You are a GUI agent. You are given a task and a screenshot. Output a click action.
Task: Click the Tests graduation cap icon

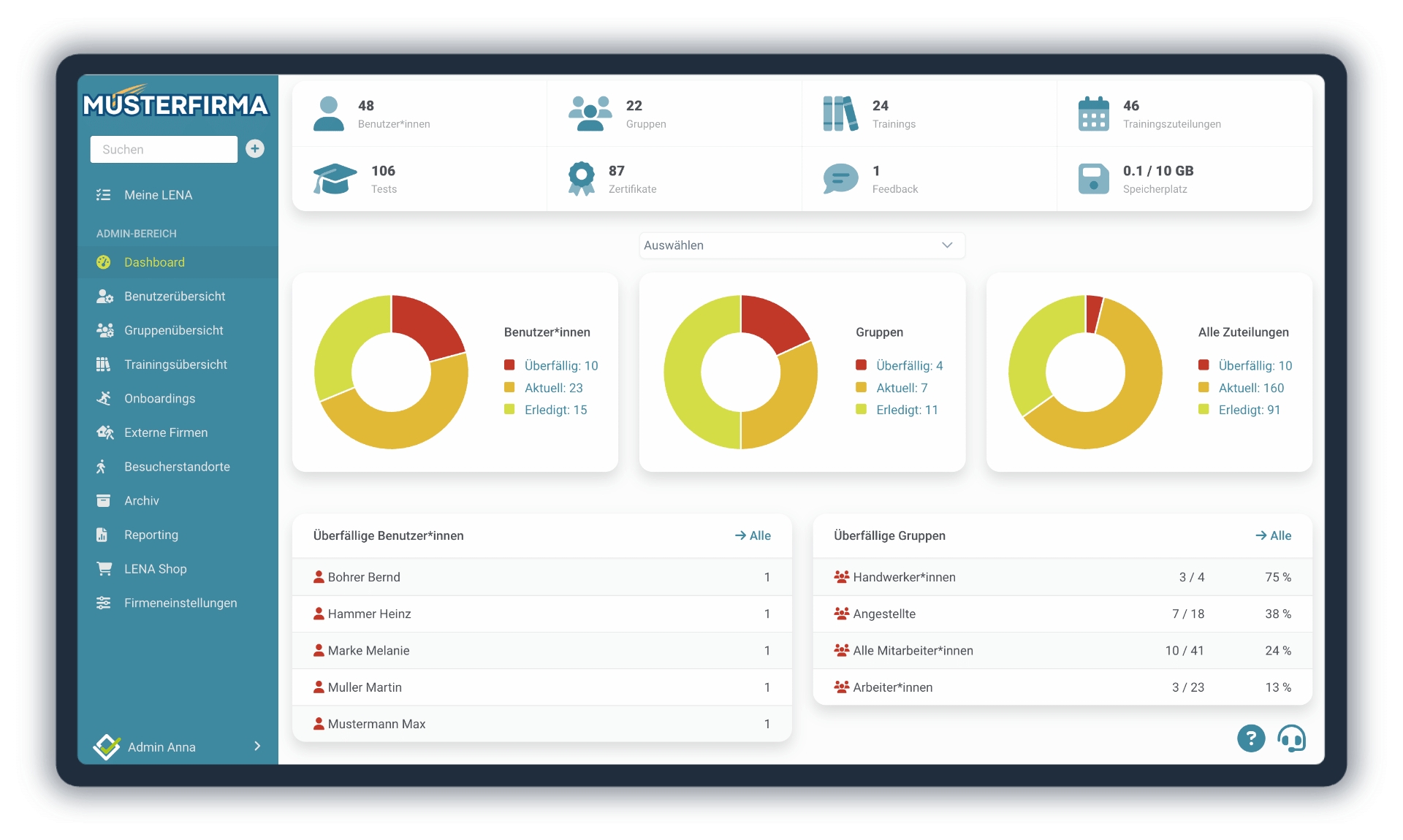coord(335,178)
